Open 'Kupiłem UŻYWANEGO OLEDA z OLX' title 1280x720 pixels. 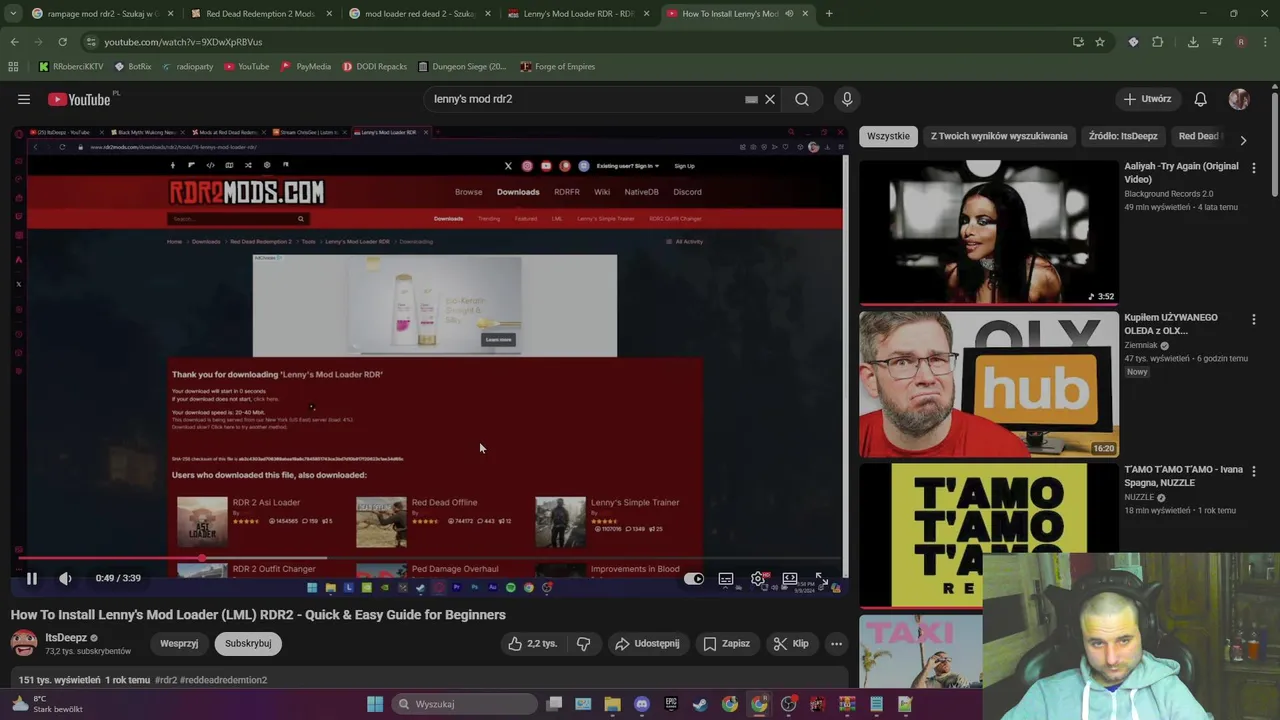tap(1171, 324)
